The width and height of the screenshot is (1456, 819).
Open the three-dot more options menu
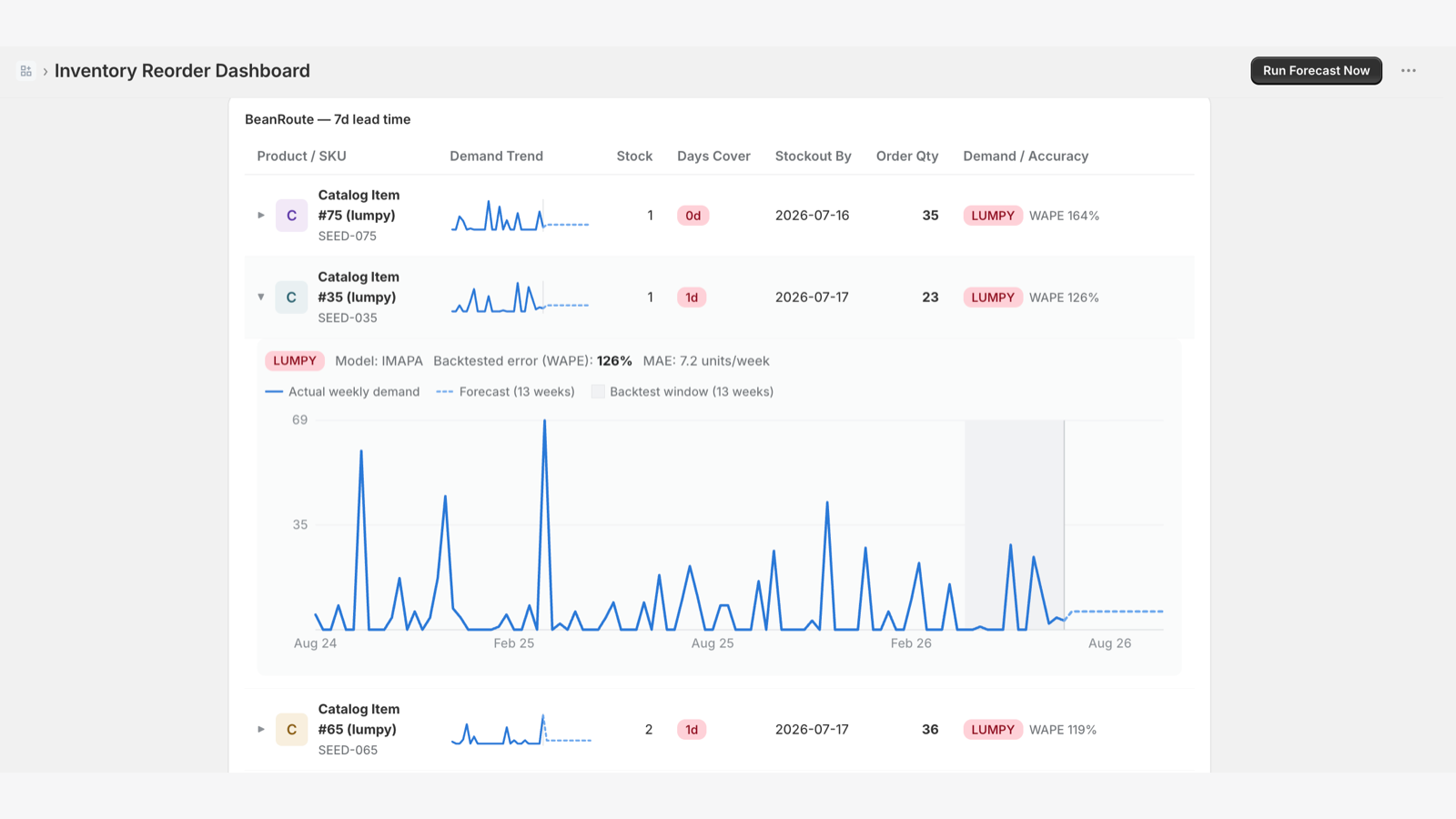(x=1409, y=71)
